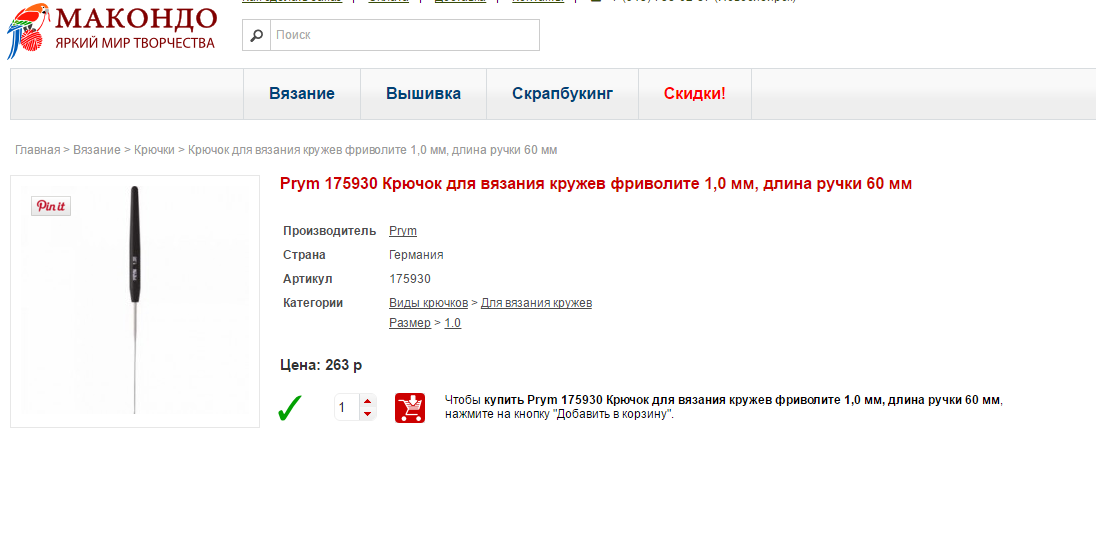
Task: Open Виды крючков category link
Action: click(428, 303)
